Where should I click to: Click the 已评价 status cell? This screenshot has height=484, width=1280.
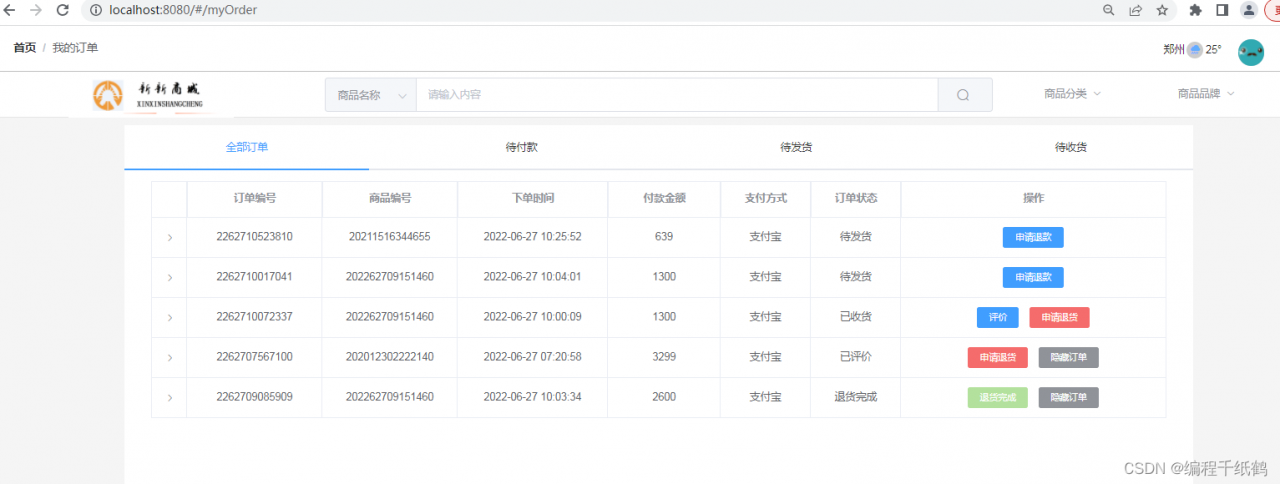point(856,357)
